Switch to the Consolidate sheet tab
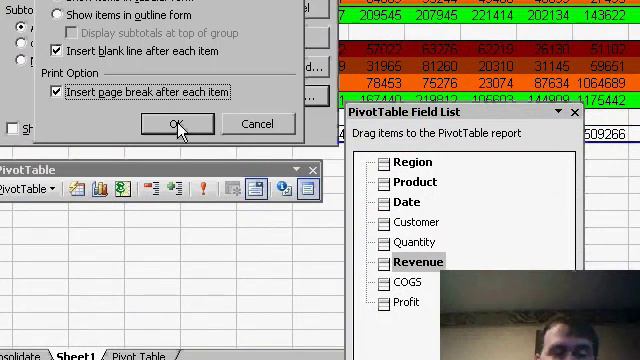This screenshot has width=640, height=360. coord(20,356)
